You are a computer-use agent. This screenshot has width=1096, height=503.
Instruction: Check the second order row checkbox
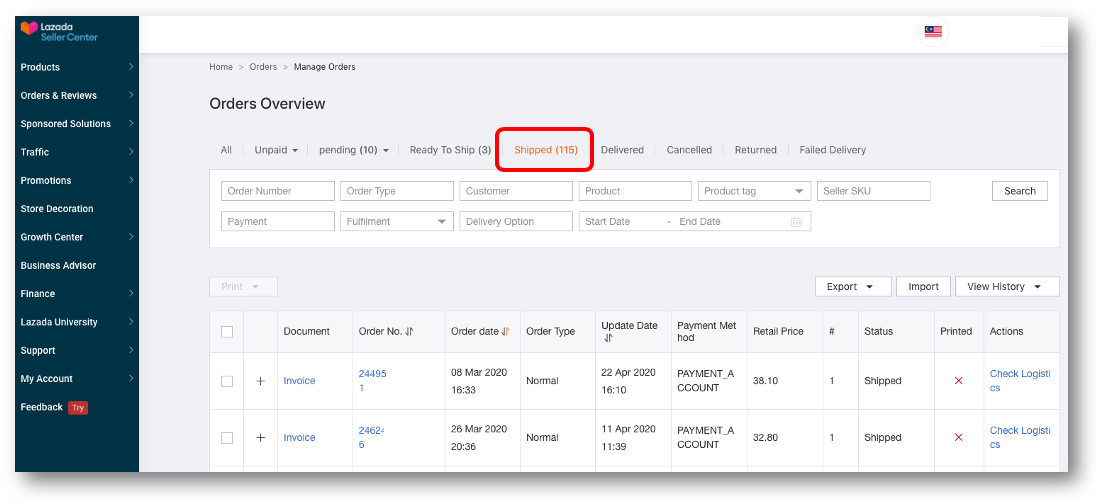click(227, 438)
